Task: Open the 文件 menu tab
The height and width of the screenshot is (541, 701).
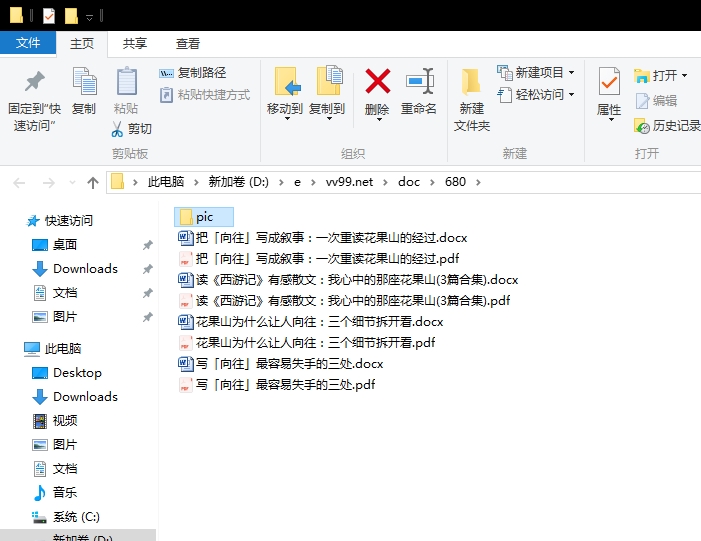Action: 28,43
